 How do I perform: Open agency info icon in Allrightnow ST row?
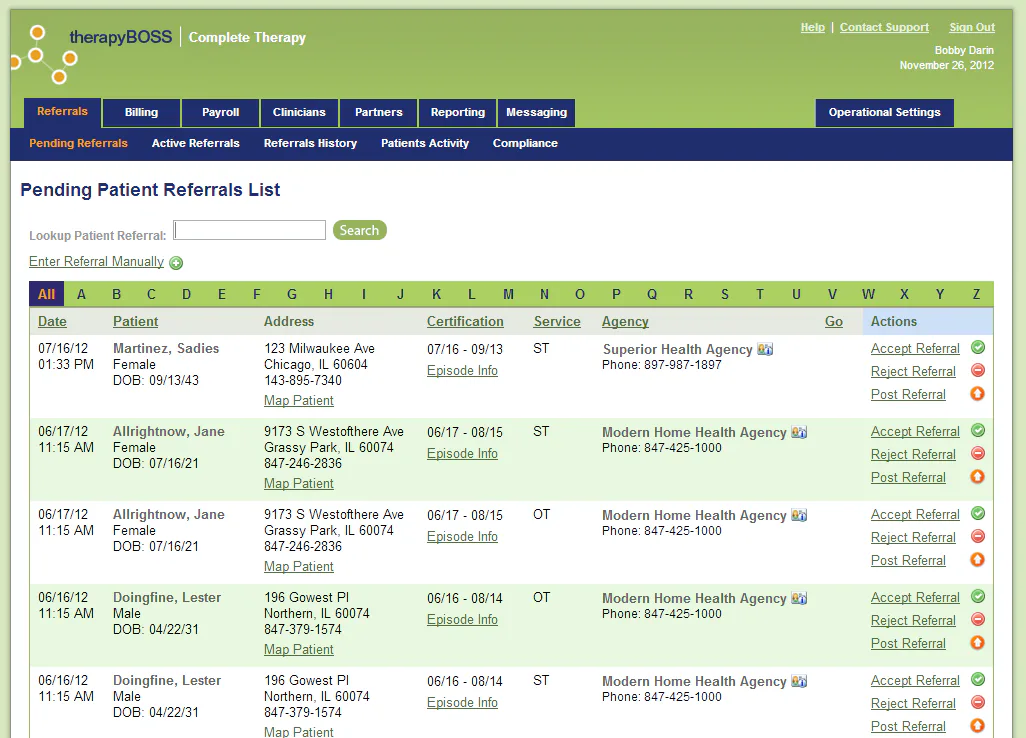pos(799,432)
